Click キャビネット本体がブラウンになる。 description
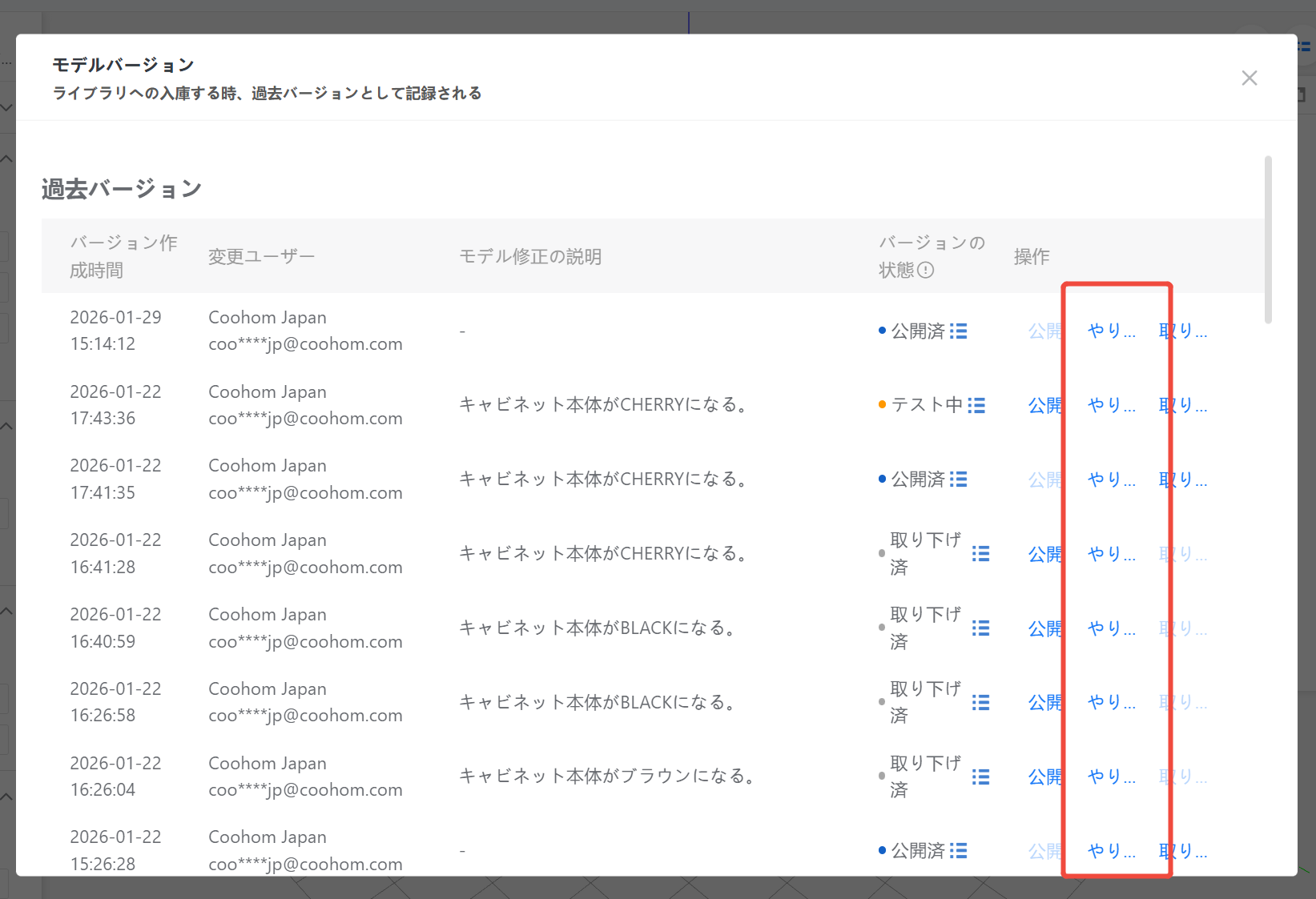 (607, 777)
